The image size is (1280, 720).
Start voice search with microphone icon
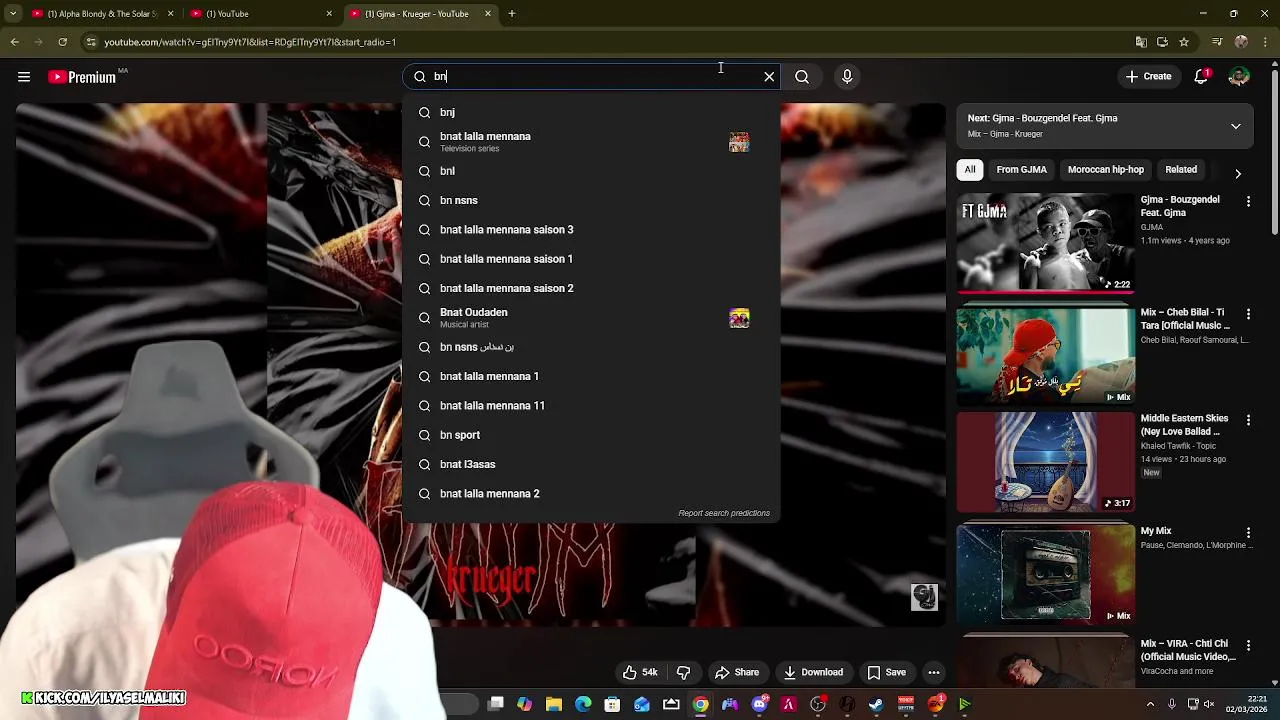(x=847, y=77)
